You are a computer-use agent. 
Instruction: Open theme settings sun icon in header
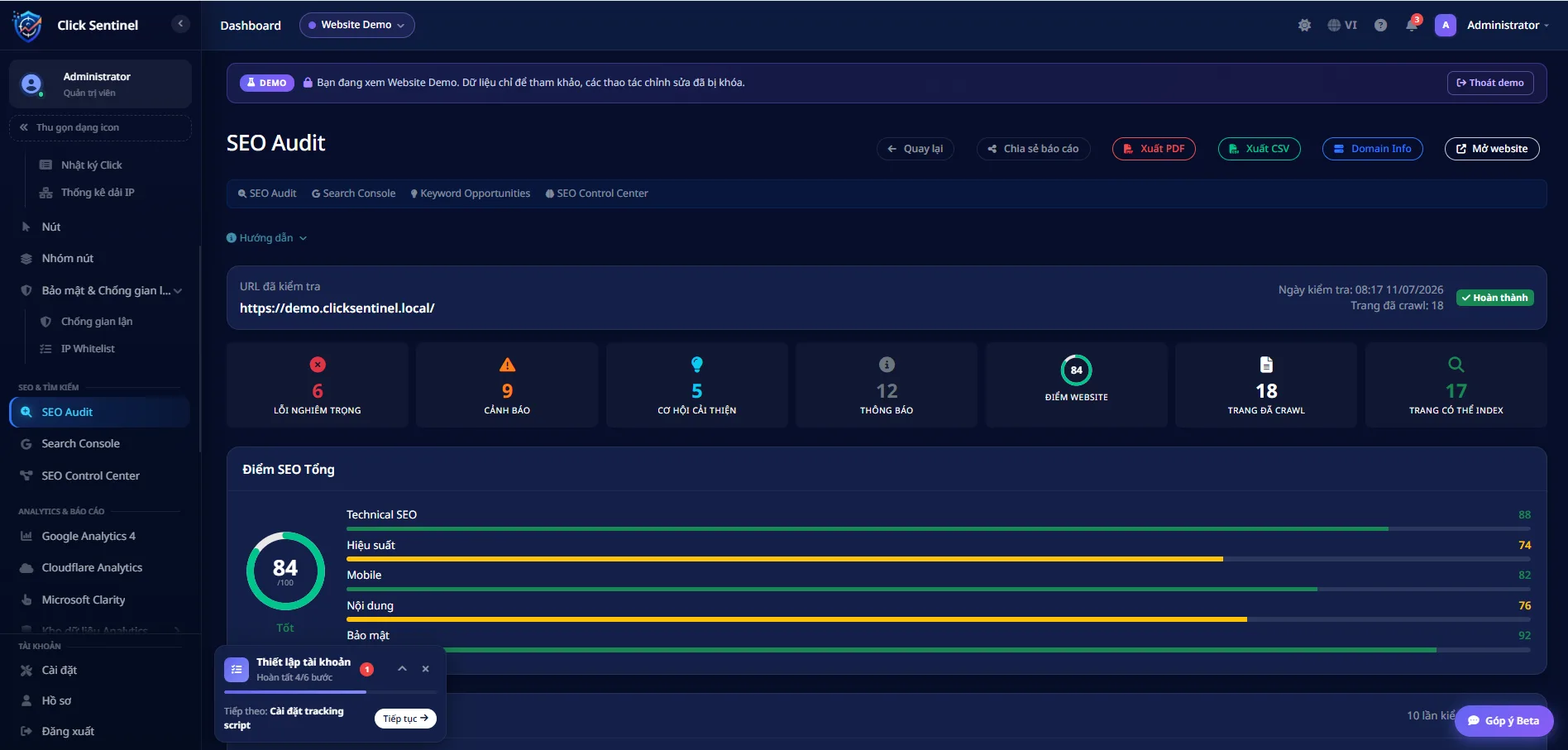point(1304,26)
